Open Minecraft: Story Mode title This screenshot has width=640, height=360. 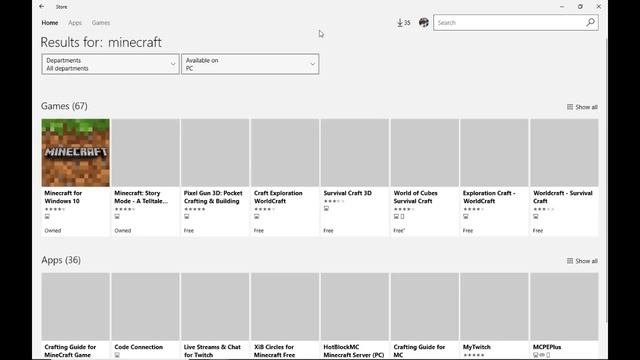click(141, 197)
